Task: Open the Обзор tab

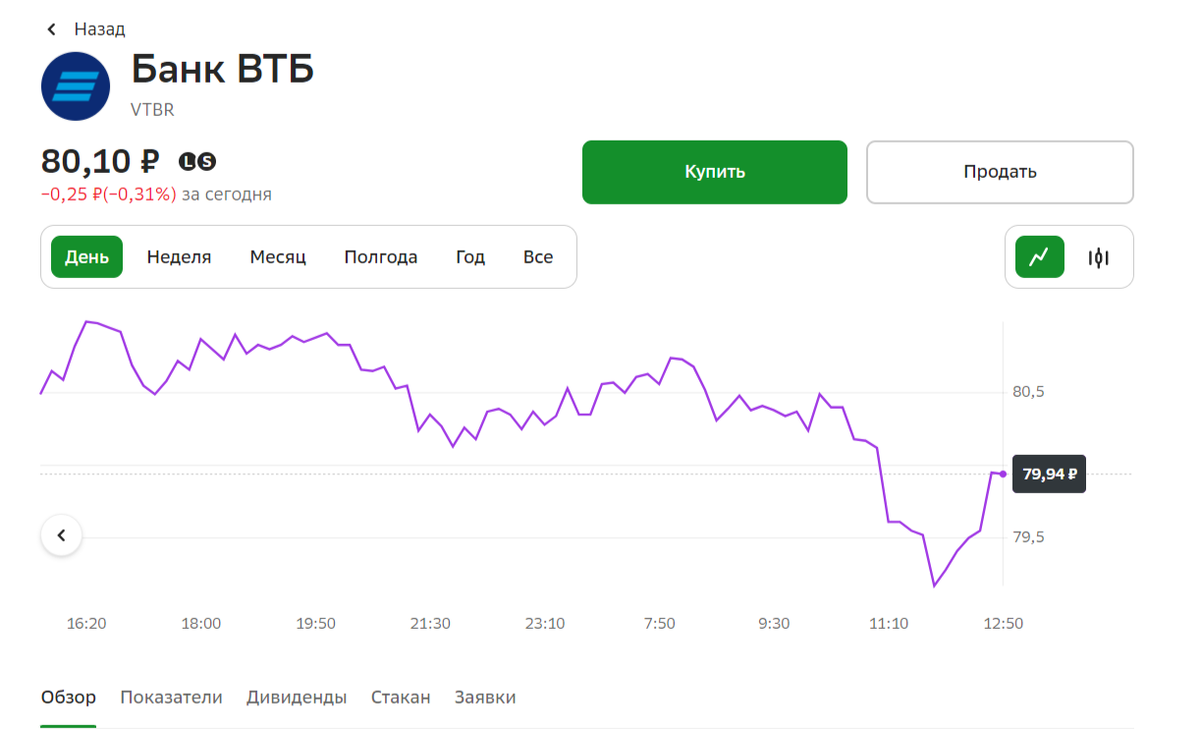Action: pyautogui.click(x=68, y=697)
